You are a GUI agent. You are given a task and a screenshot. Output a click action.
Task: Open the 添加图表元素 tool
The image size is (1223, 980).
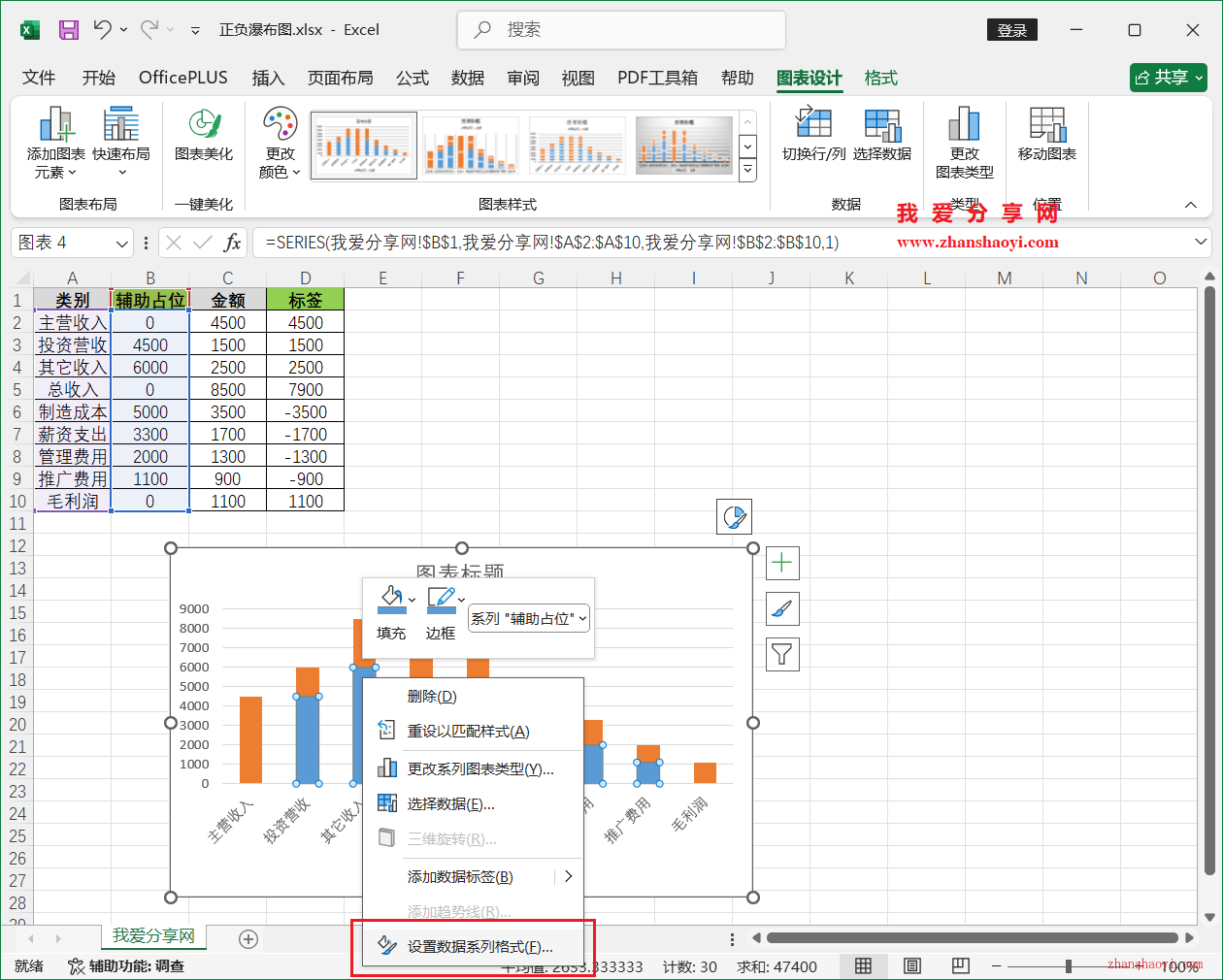coord(56,141)
